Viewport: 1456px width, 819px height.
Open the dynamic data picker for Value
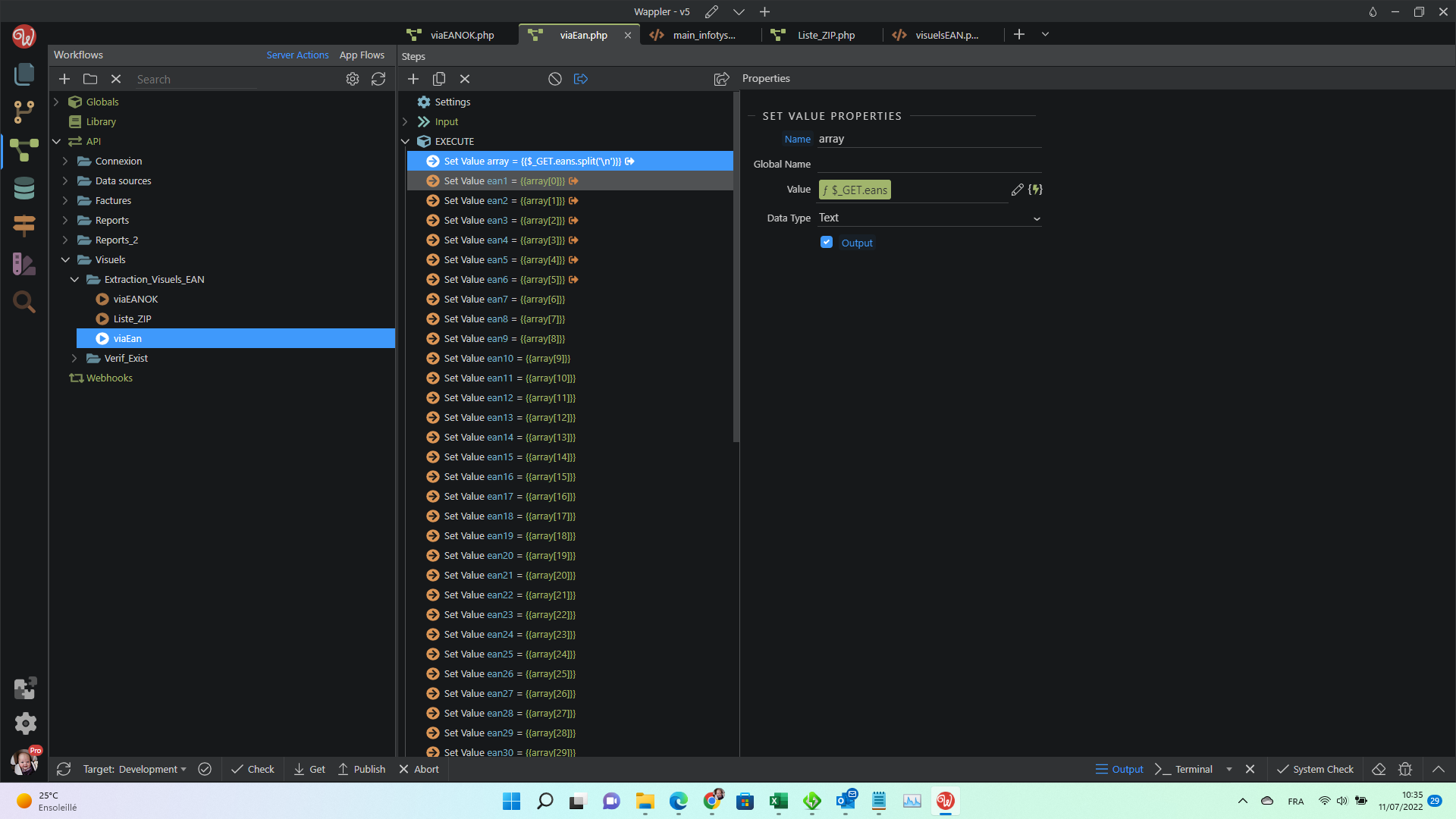1036,190
